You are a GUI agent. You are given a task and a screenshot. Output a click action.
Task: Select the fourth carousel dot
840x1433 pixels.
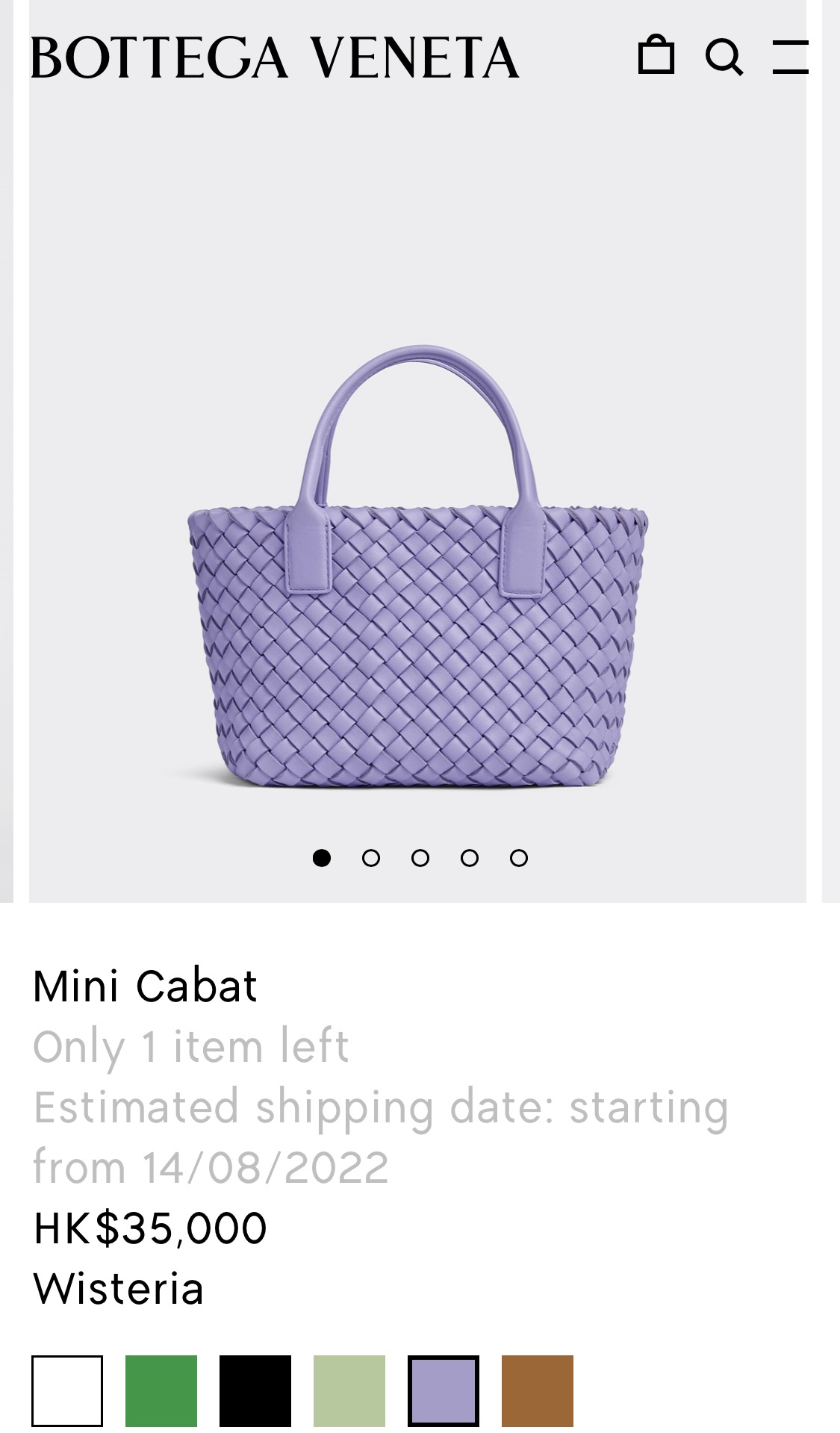pyautogui.click(x=469, y=858)
